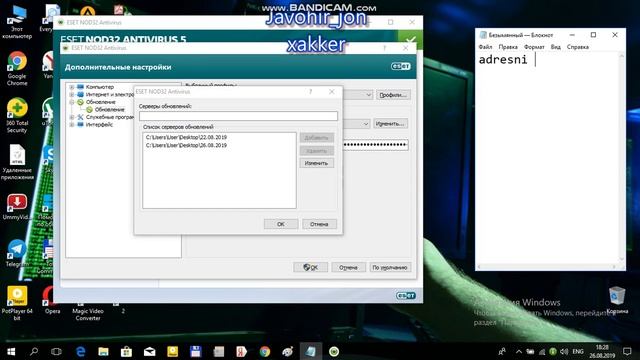640x360 pixels.
Task: Expand the Компьютер tree node
Action: coord(72,87)
